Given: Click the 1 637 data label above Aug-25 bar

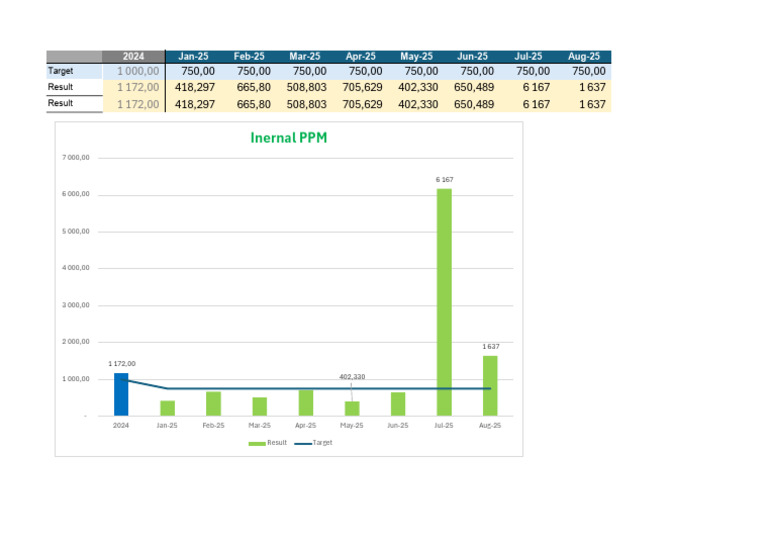Looking at the screenshot, I should [x=491, y=347].
